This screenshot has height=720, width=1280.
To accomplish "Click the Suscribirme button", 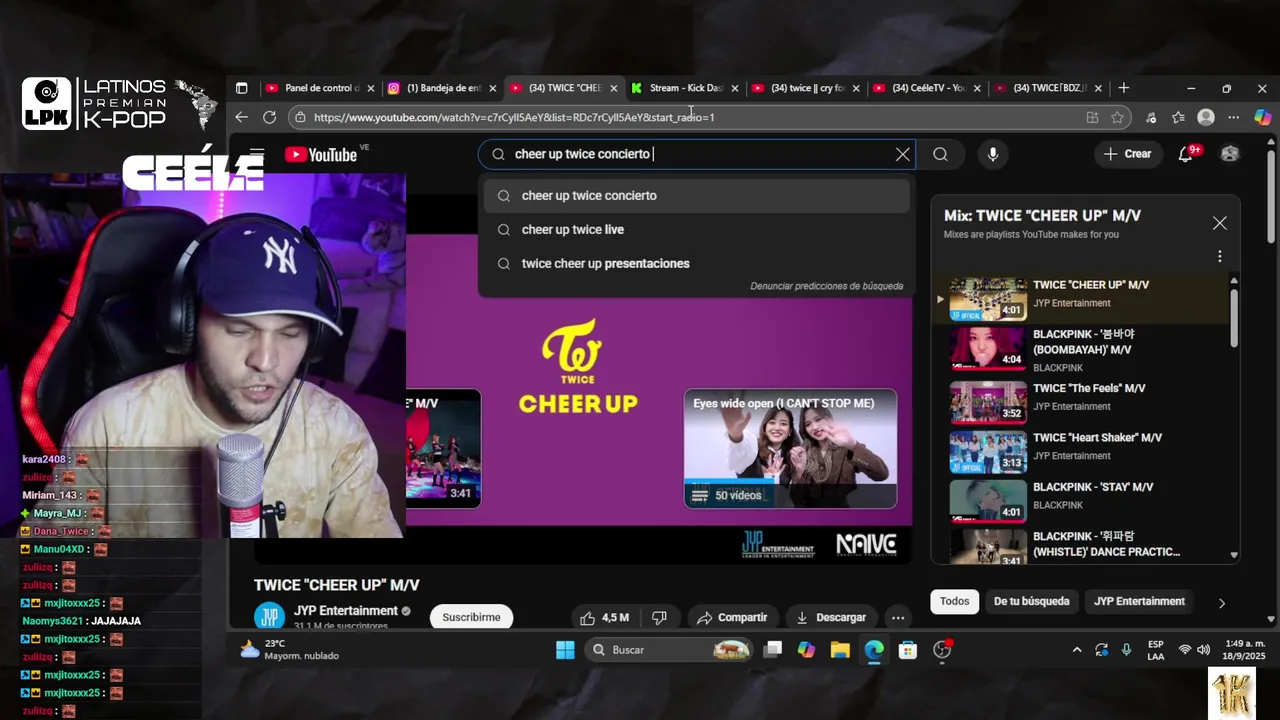I will pos(471,617).
